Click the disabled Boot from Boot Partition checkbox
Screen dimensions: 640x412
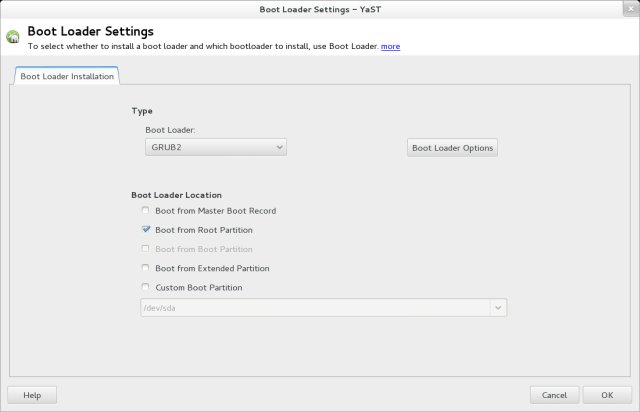coord(146,249)
